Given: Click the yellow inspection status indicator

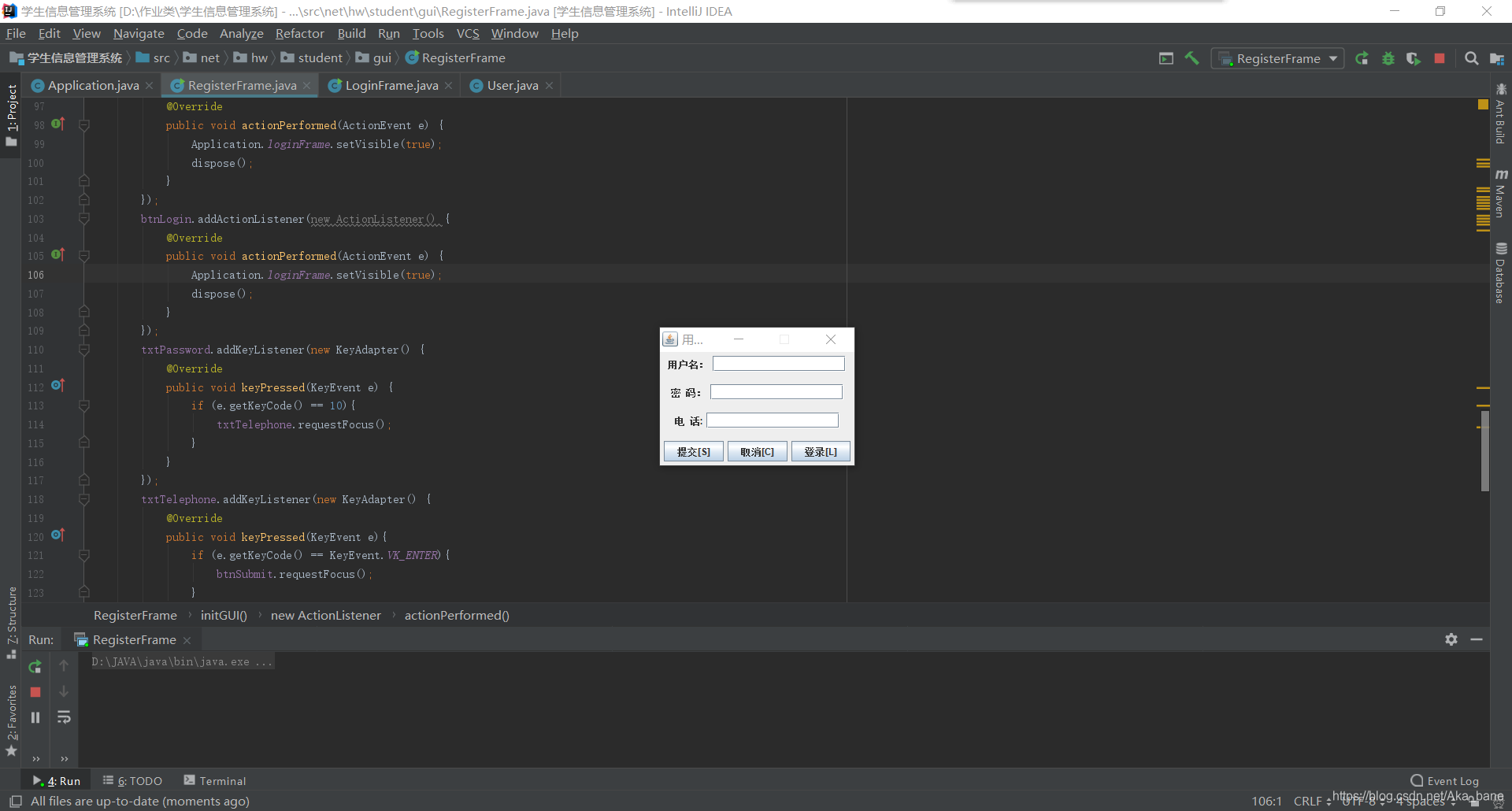Looking at the screenshot, I should coord(1483,105).
